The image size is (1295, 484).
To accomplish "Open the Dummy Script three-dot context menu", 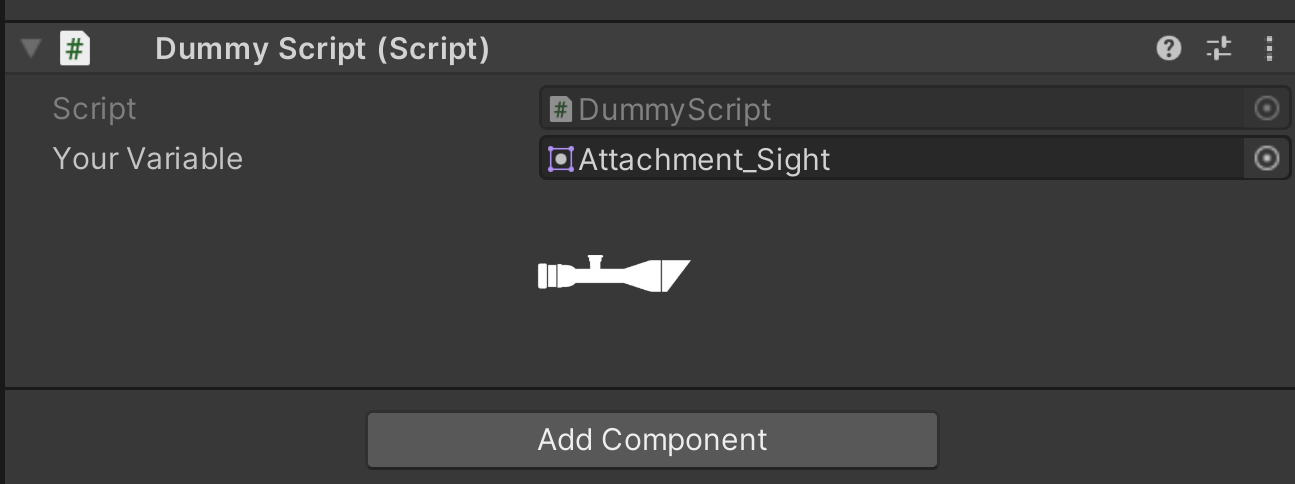I will (1269, 48).
